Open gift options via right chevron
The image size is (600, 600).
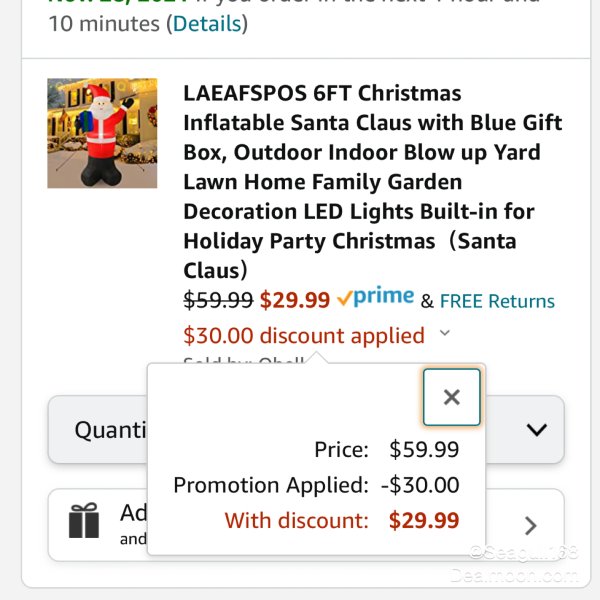(x=530, y=526)
